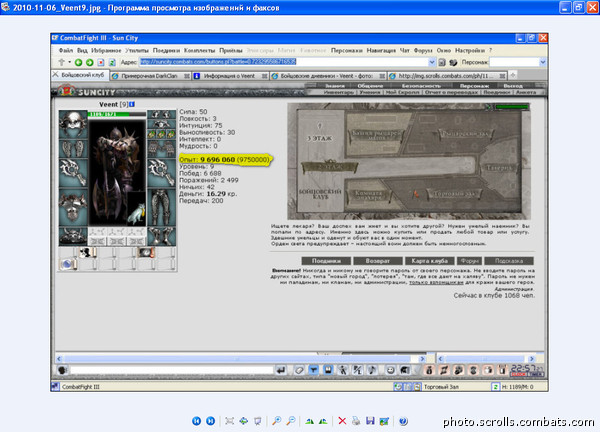Image resolution: width=600 pixels, height=432 pixels.
Task: Click chat message input field
Action: click(x=171, y=370)
